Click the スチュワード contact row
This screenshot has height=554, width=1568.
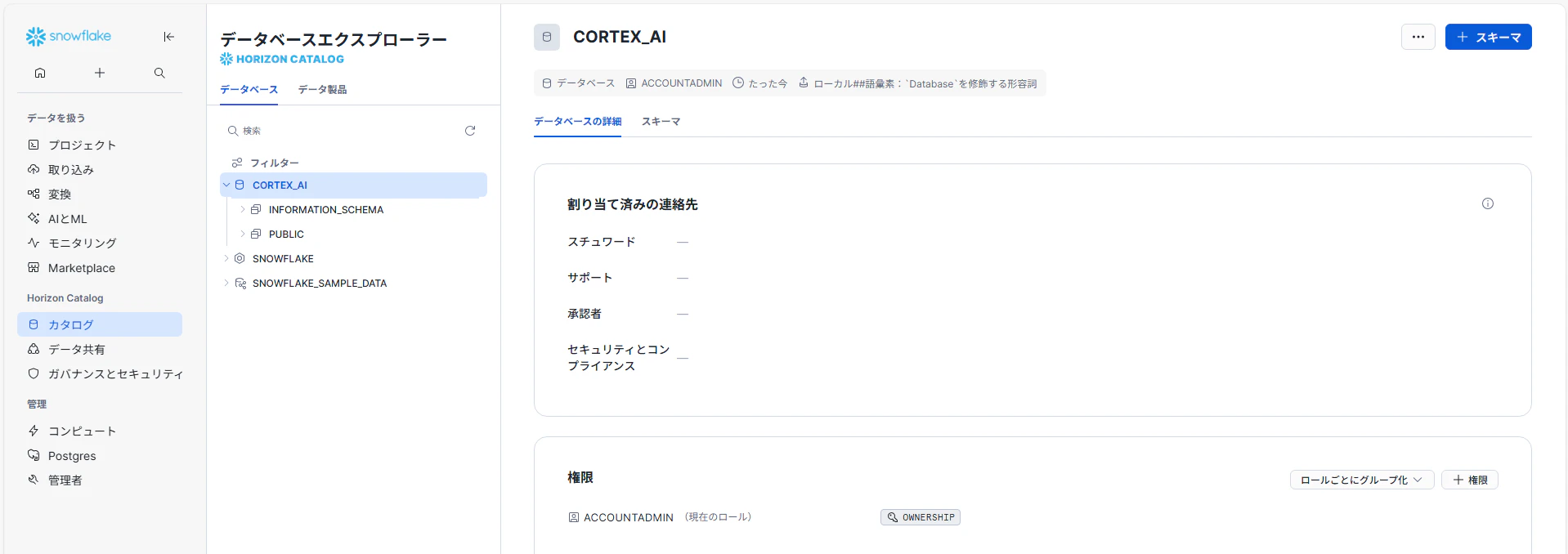(x=628, y=242)
